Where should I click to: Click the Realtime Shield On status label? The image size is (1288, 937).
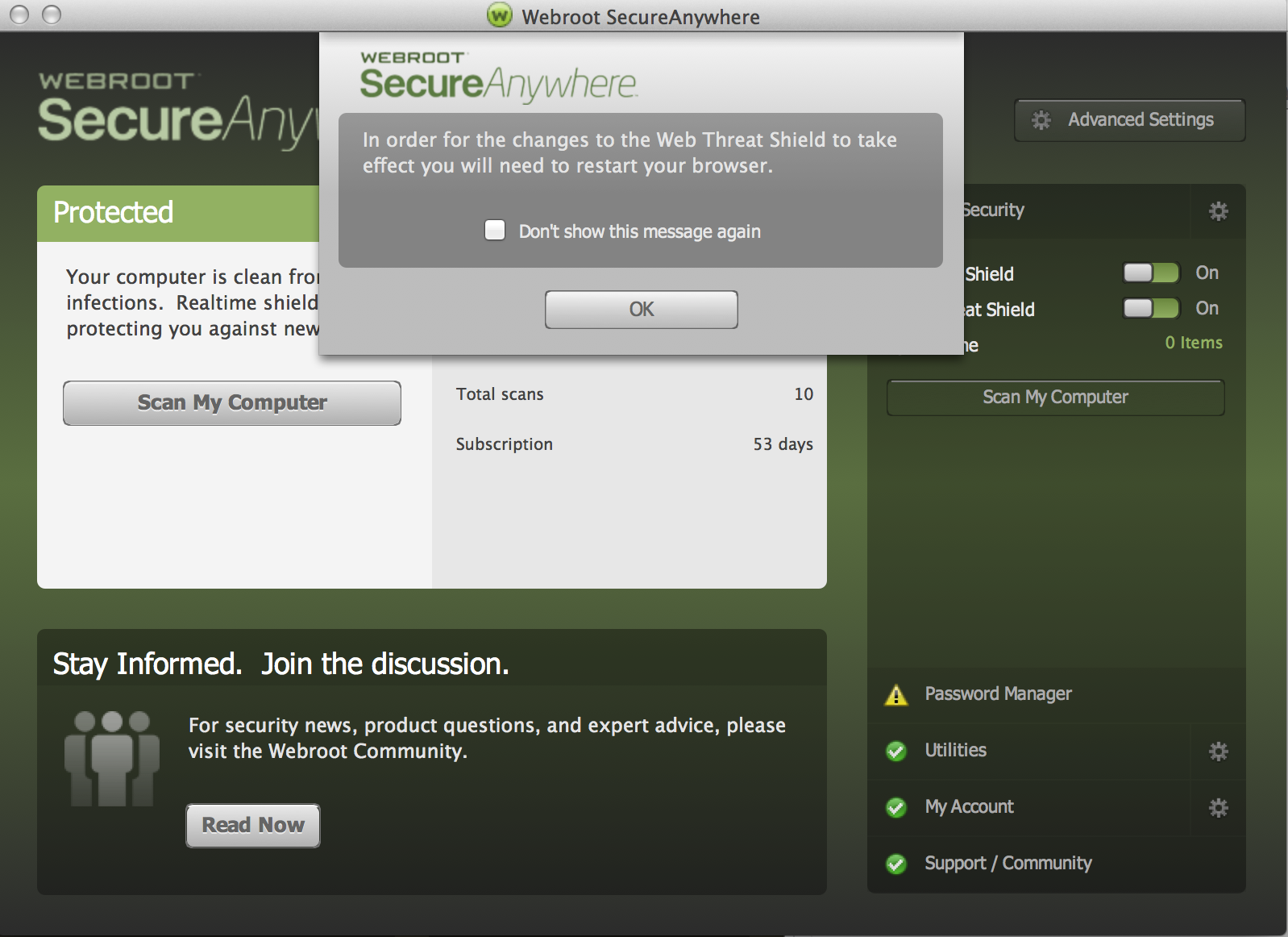pos(1207,273)
